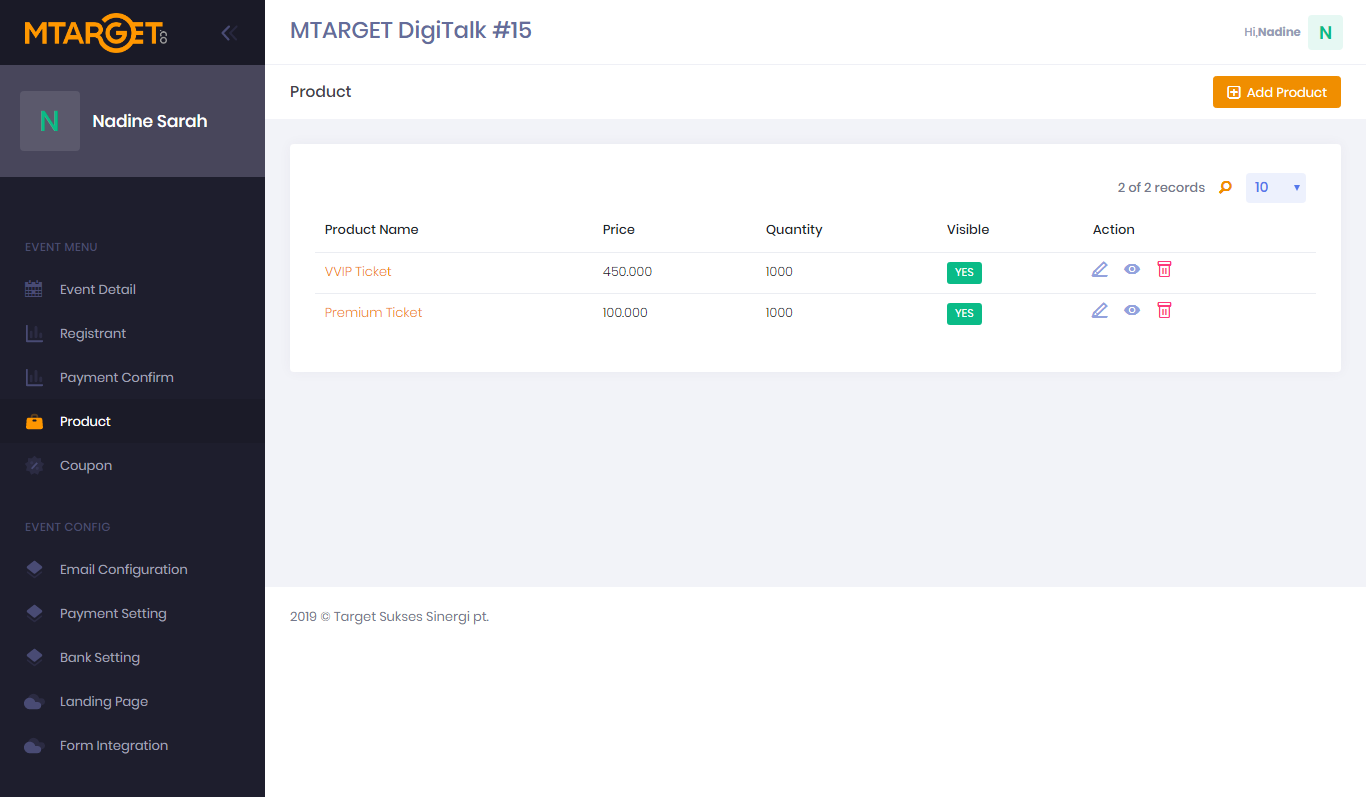Click the VVIP Ticket quantity 1000
This screenshot has height=797, width=1366.
pyautogui.click(x=779, y=271)
